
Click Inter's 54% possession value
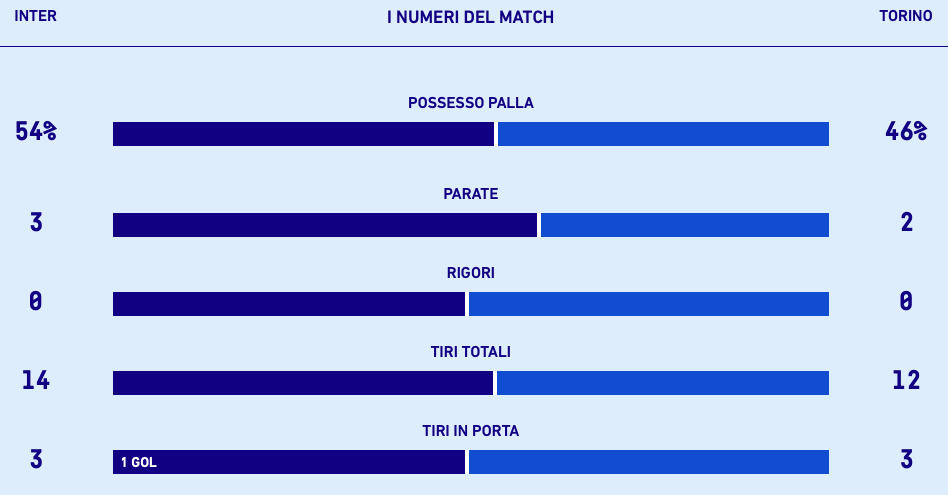coord(36,131)
